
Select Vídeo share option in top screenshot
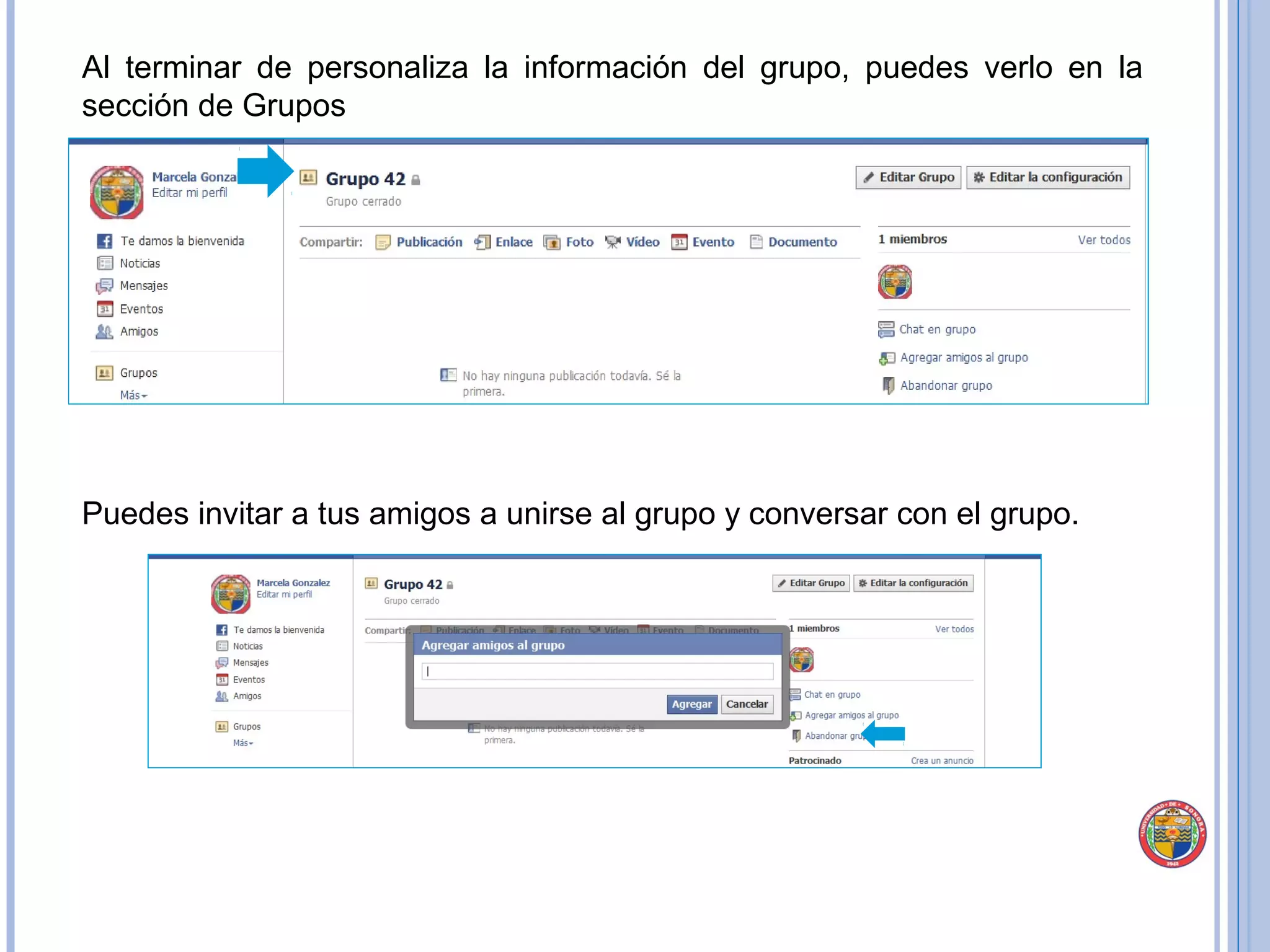coord(642,242)
